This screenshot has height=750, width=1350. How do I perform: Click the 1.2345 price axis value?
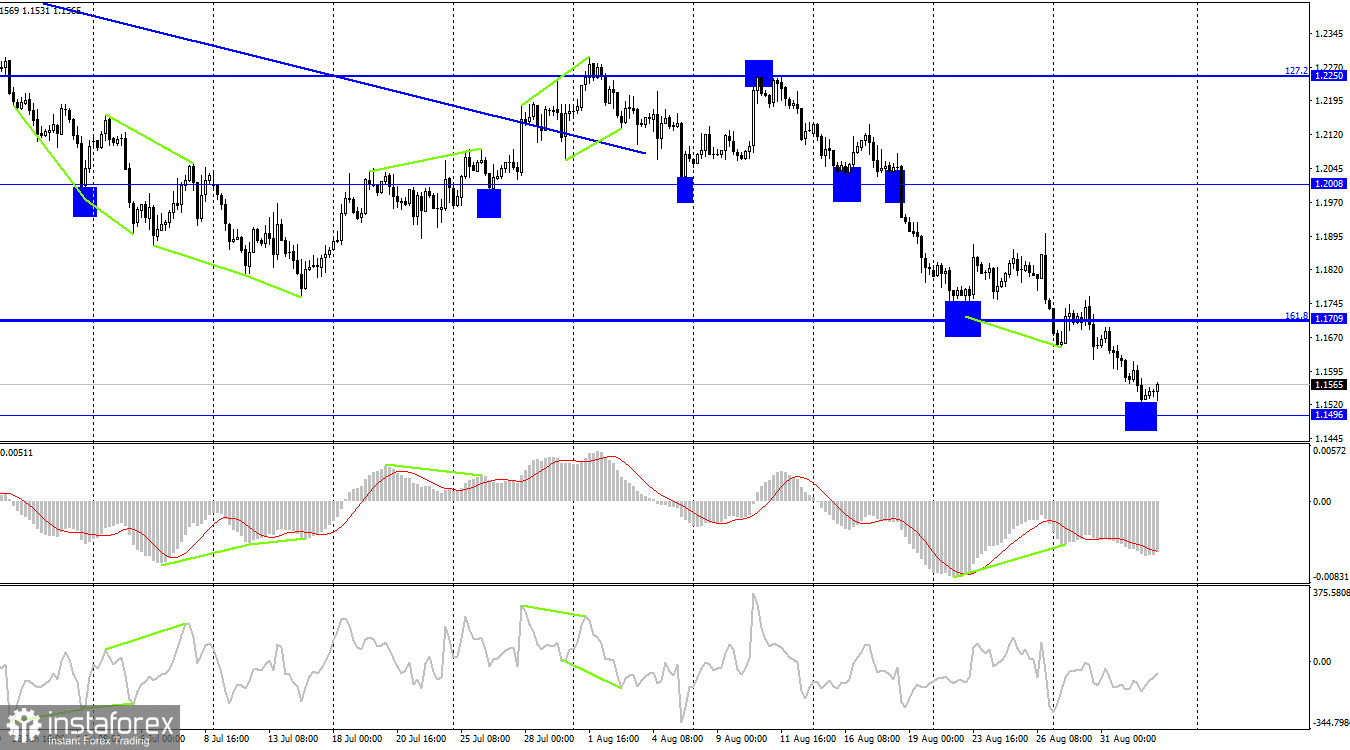[1330, 34]
